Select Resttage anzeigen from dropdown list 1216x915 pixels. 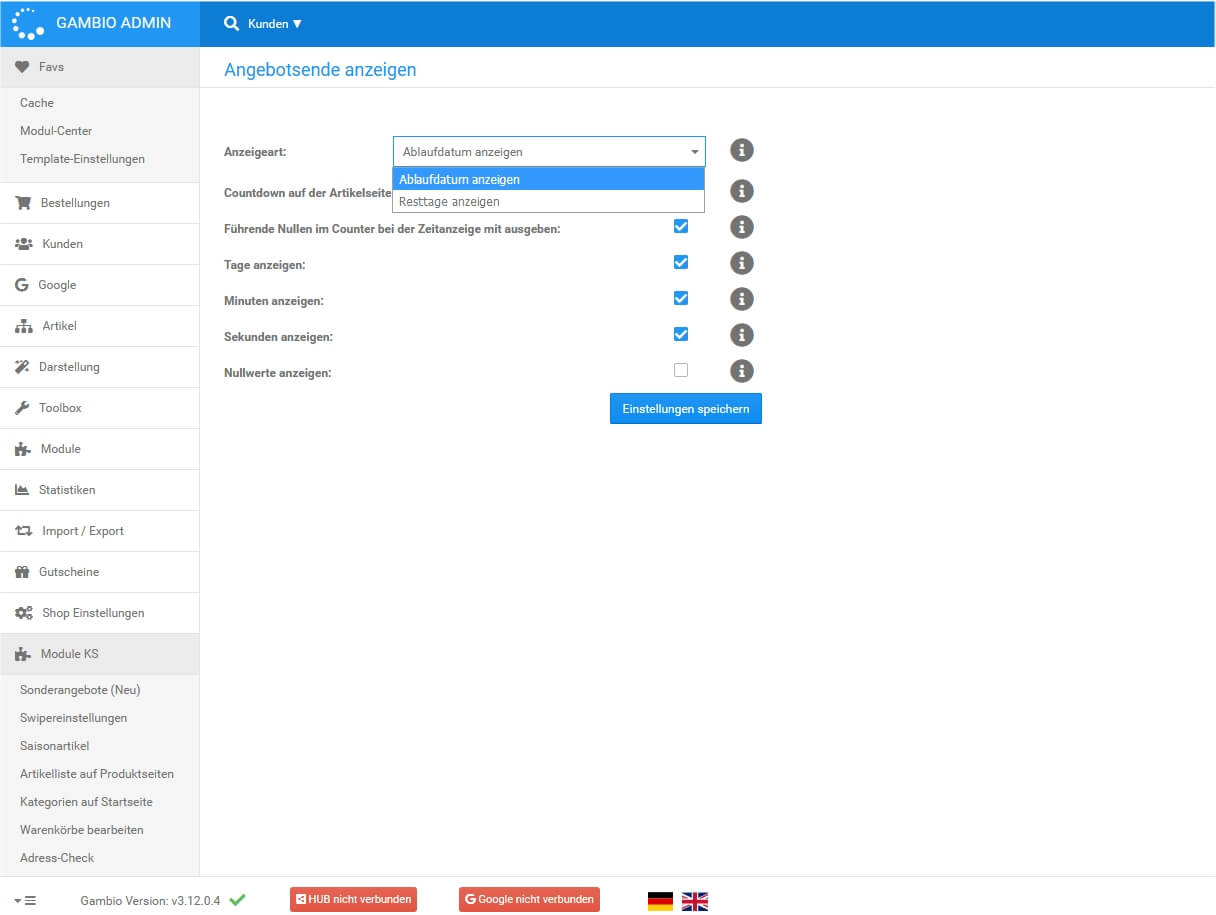[449, 202]
